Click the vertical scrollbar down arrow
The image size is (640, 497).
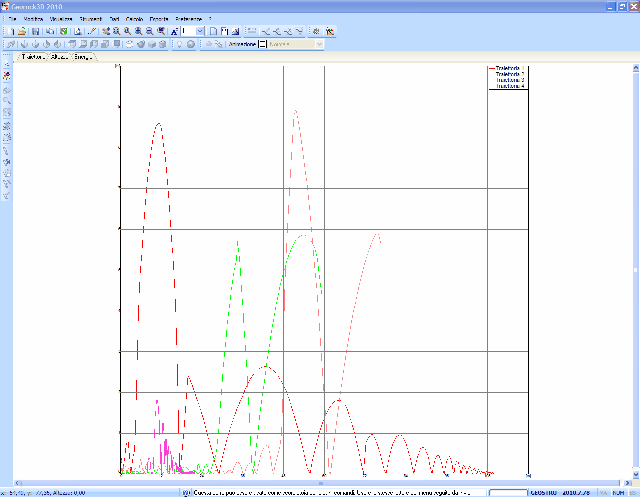[x=636, y=475]
